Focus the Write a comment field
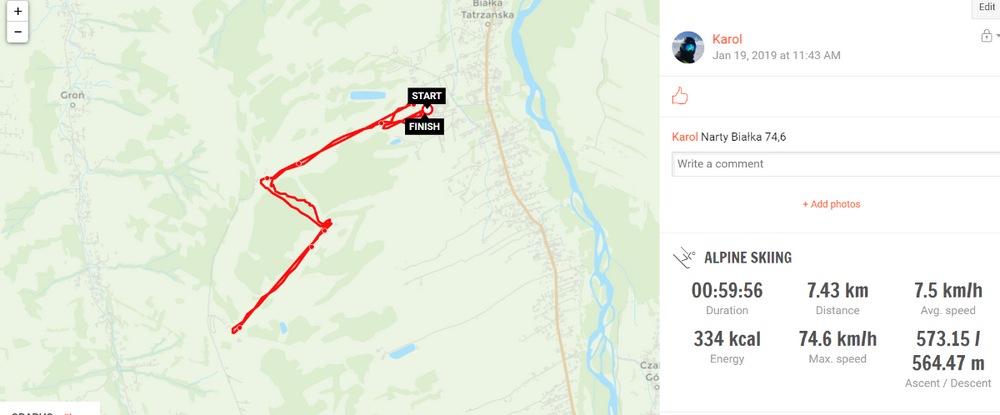The image size is (1000, 415). (835, 164)
